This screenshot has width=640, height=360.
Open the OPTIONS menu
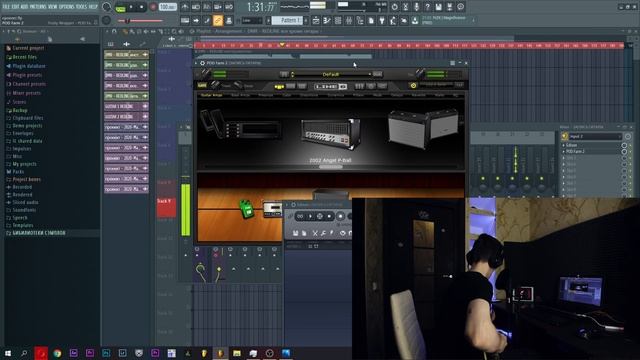[67, 7]
